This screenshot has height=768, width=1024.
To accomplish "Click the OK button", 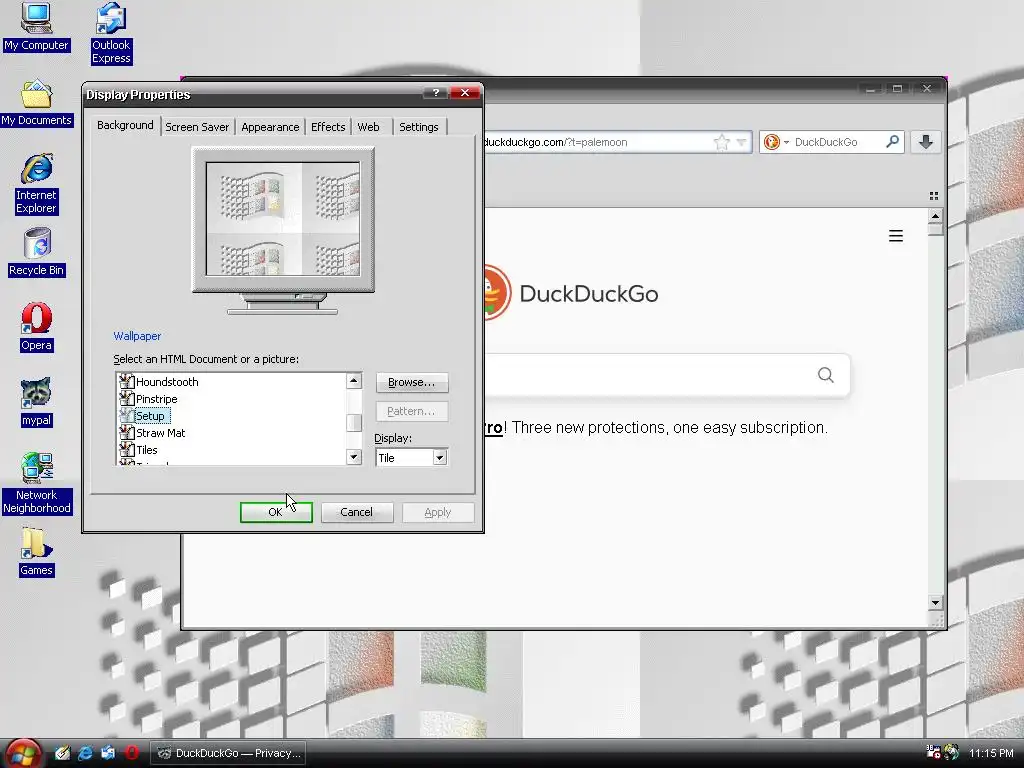I will (276, 512).
